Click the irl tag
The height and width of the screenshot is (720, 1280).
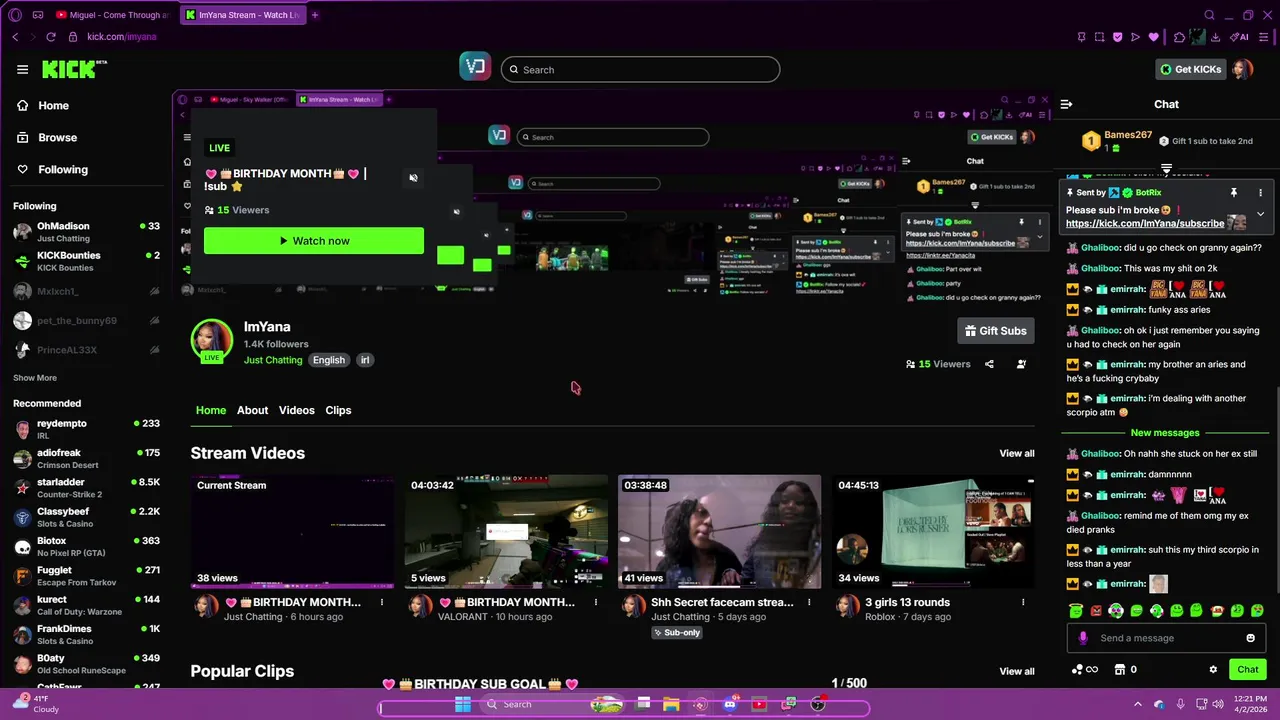click(365, 360)
